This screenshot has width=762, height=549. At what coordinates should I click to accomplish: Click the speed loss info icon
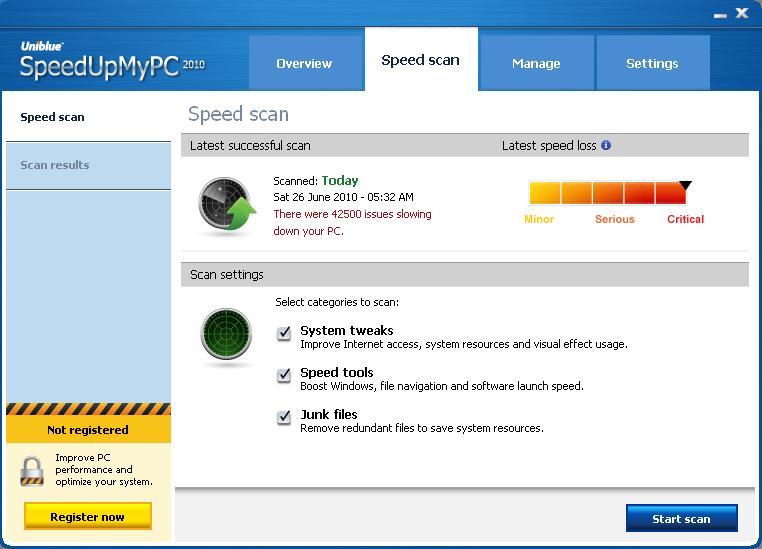pos(606,145)
